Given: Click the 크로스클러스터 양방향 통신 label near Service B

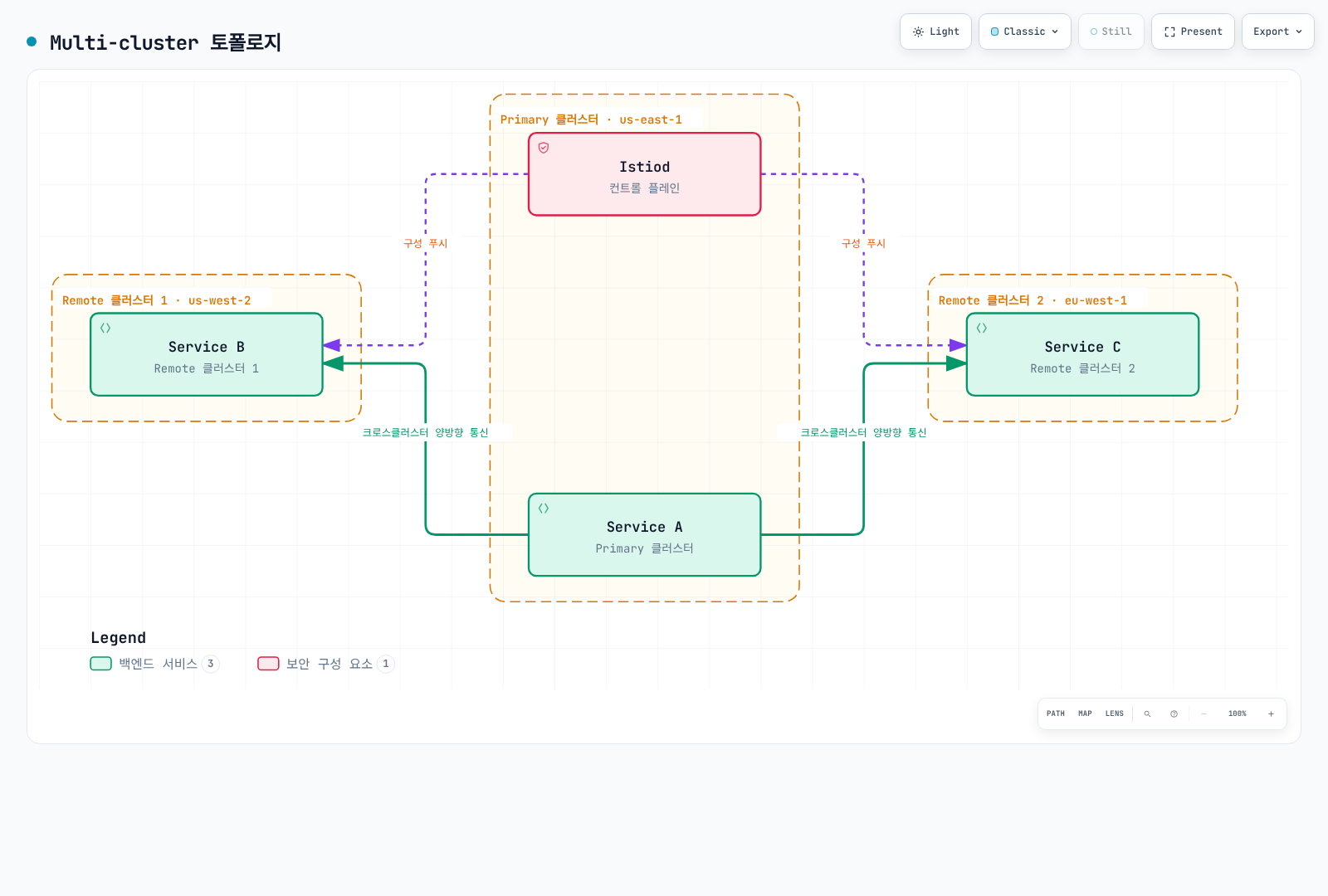Looking at the screenshot, I should click(x=426, y=432).
